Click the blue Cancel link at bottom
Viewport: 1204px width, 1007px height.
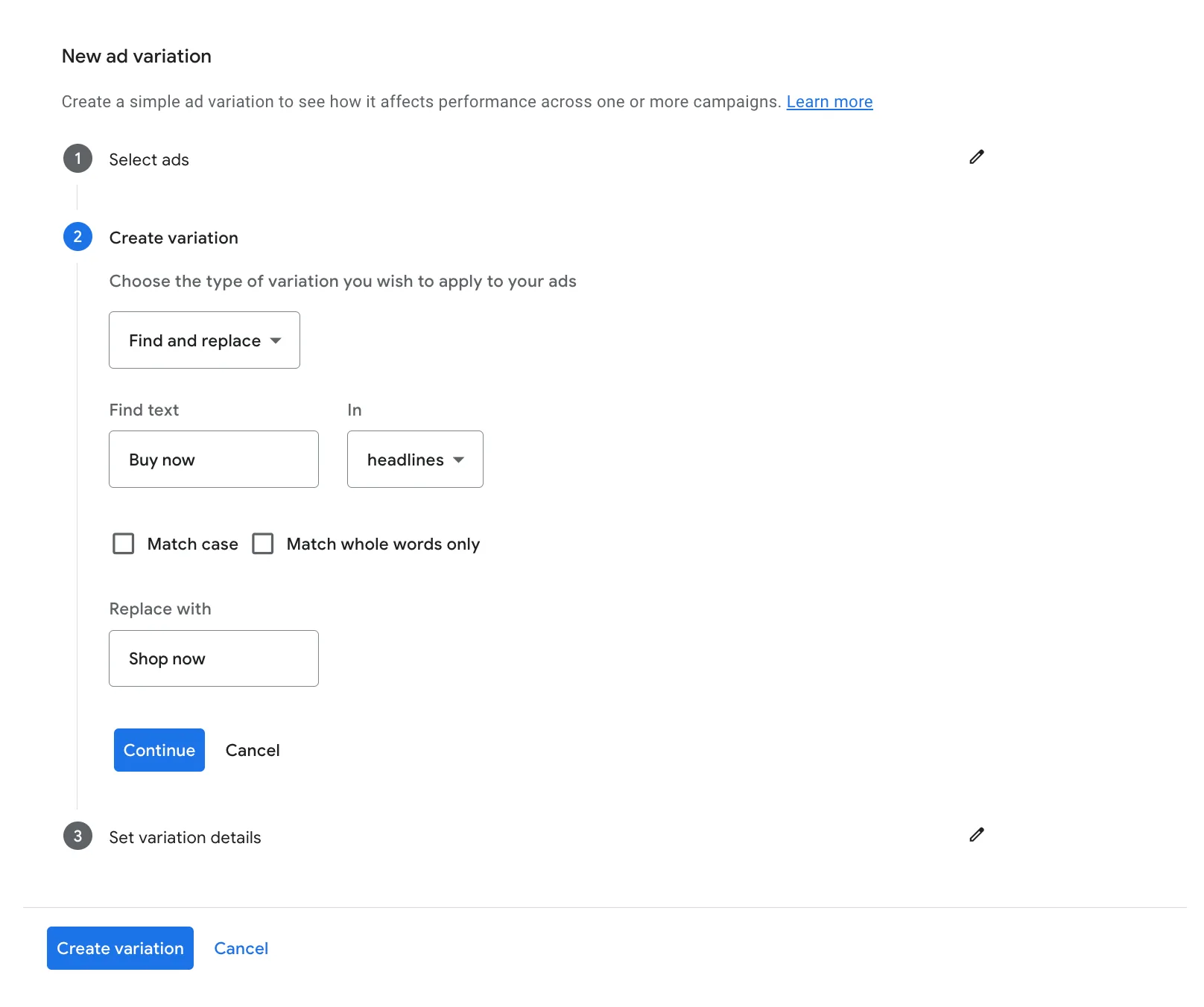(241, 948)
